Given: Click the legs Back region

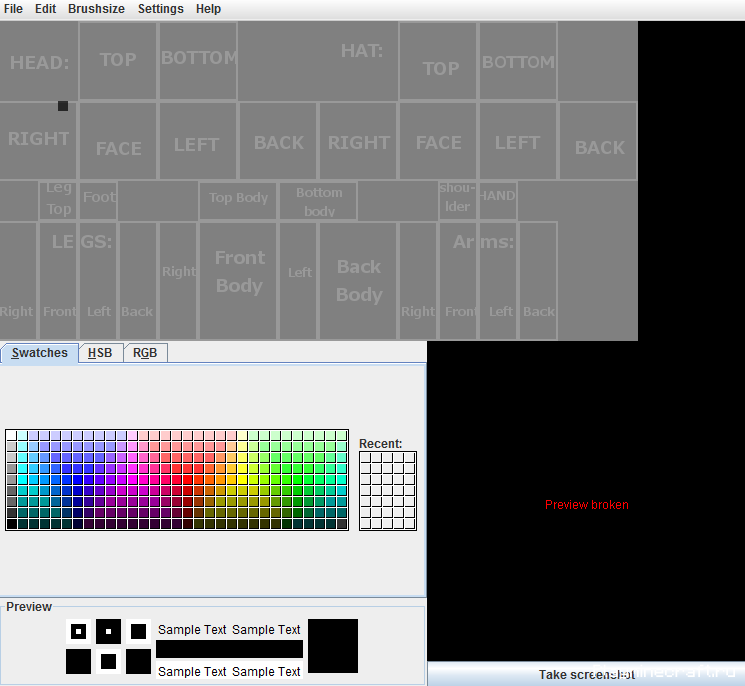Looking at the screenshot, I should coord(138,280).
